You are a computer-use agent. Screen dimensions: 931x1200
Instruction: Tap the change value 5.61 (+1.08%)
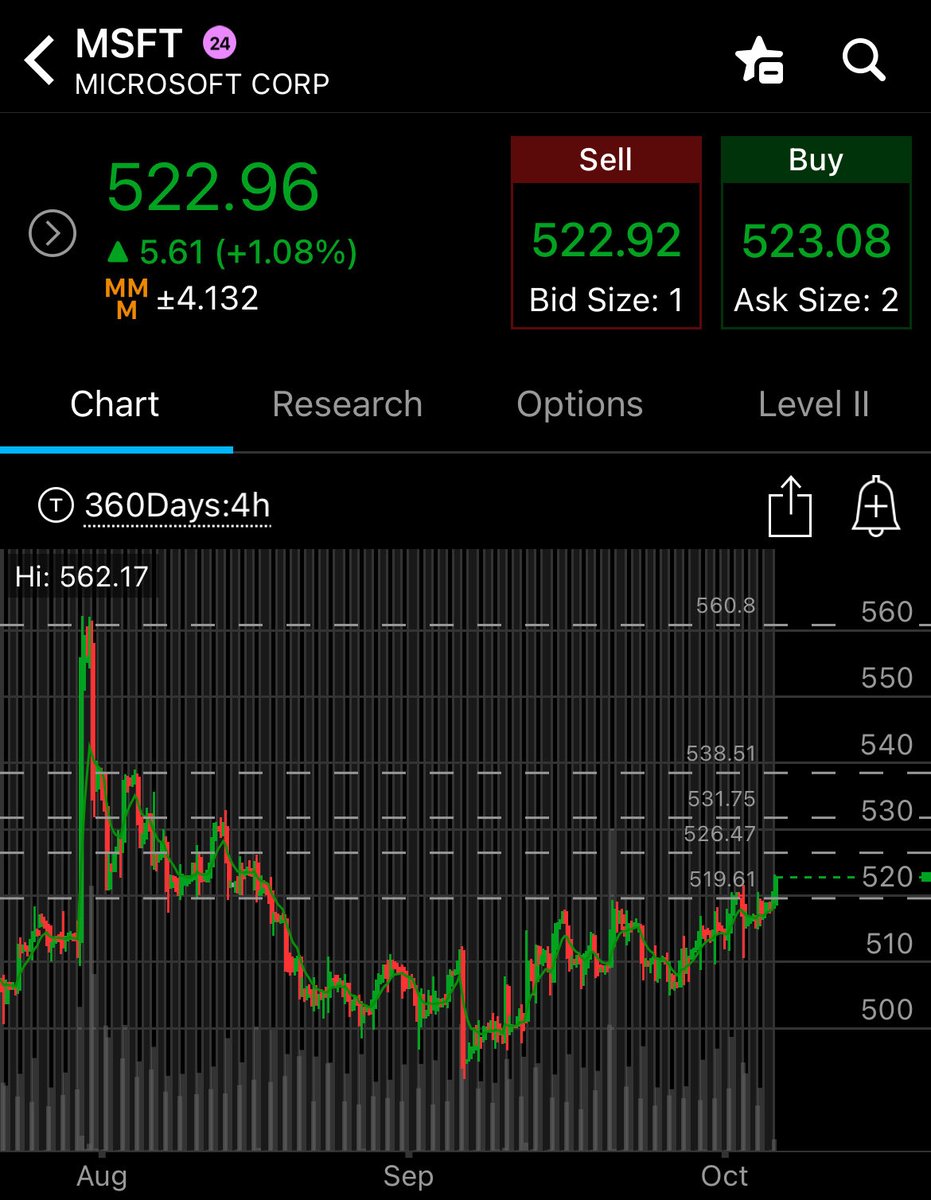(232, 252)
